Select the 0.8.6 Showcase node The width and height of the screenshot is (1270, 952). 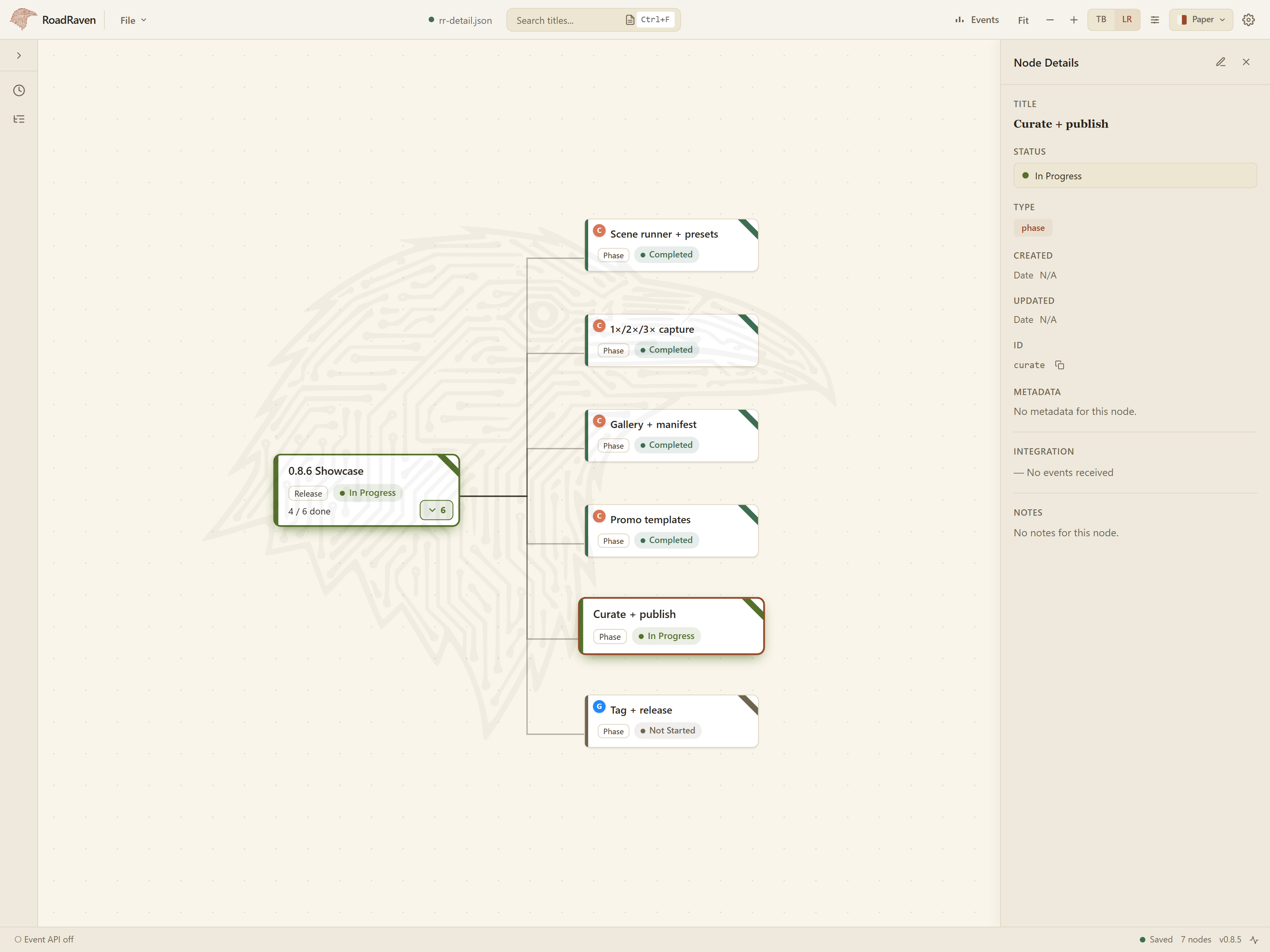[366, 490]
